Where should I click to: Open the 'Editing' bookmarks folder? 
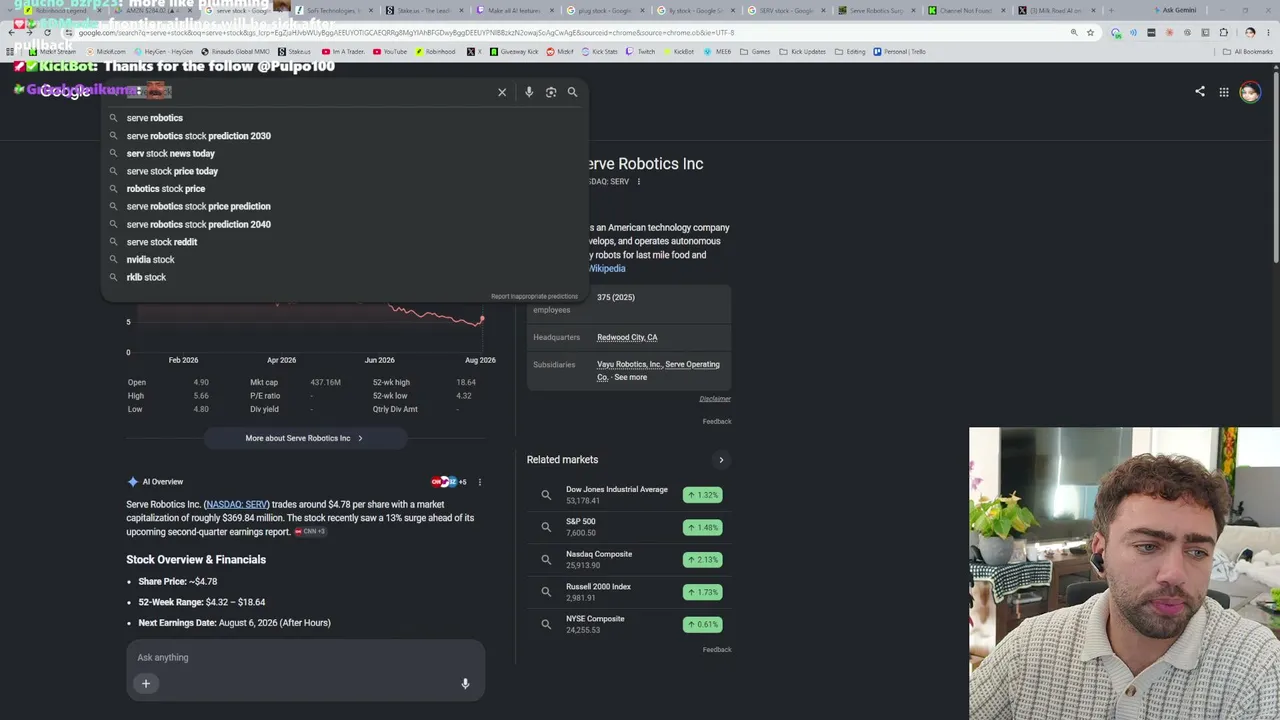coord(850,52)
